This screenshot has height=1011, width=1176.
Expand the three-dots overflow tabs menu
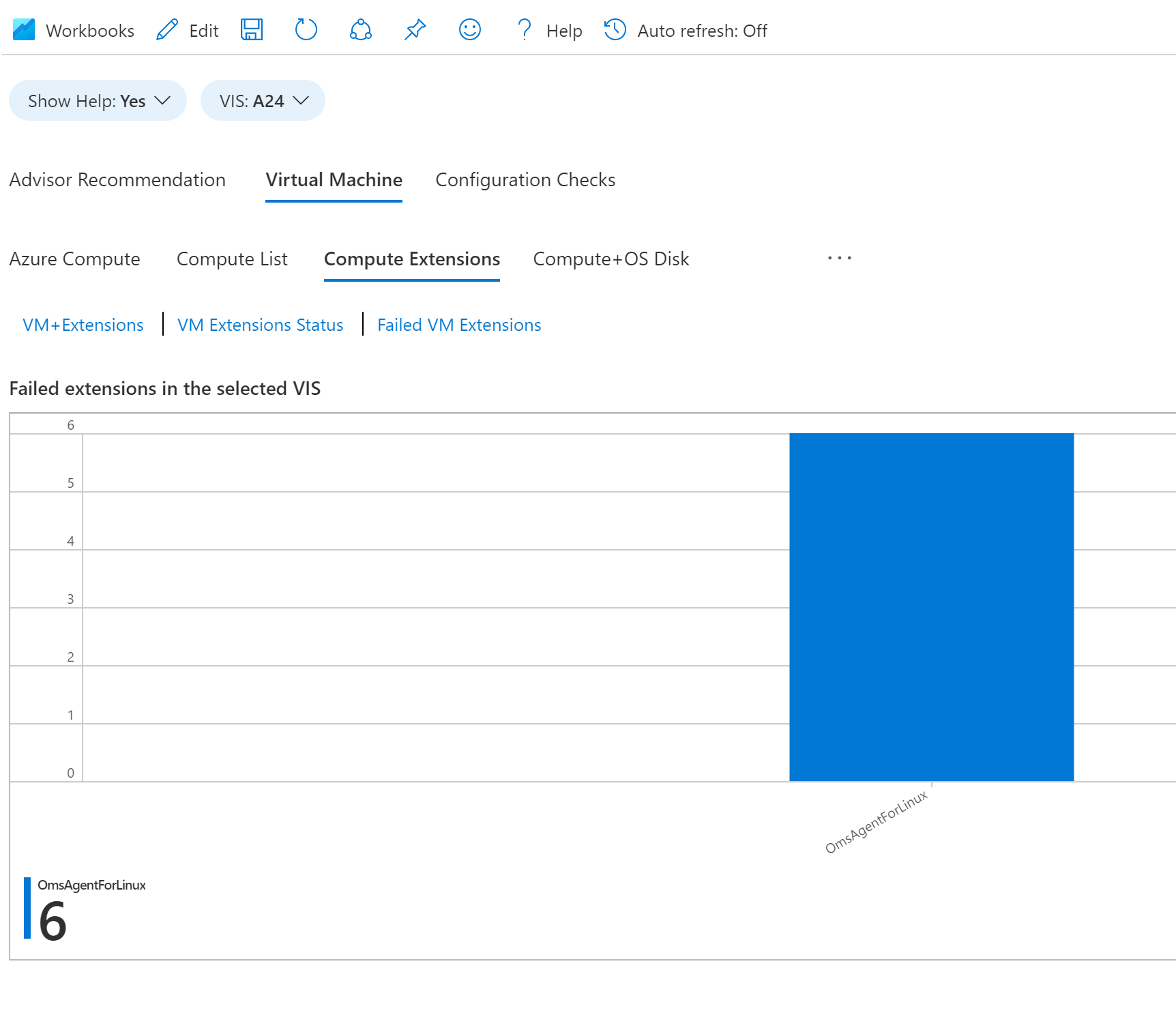[x=839, y=258]
